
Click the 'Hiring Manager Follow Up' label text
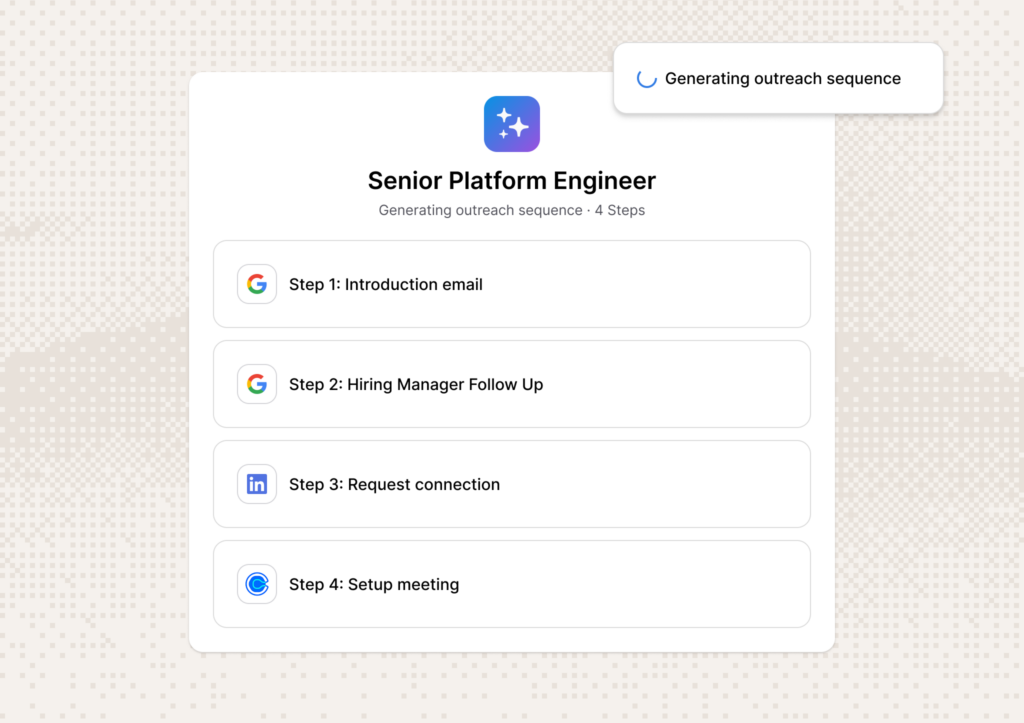(x=445, y=385)
